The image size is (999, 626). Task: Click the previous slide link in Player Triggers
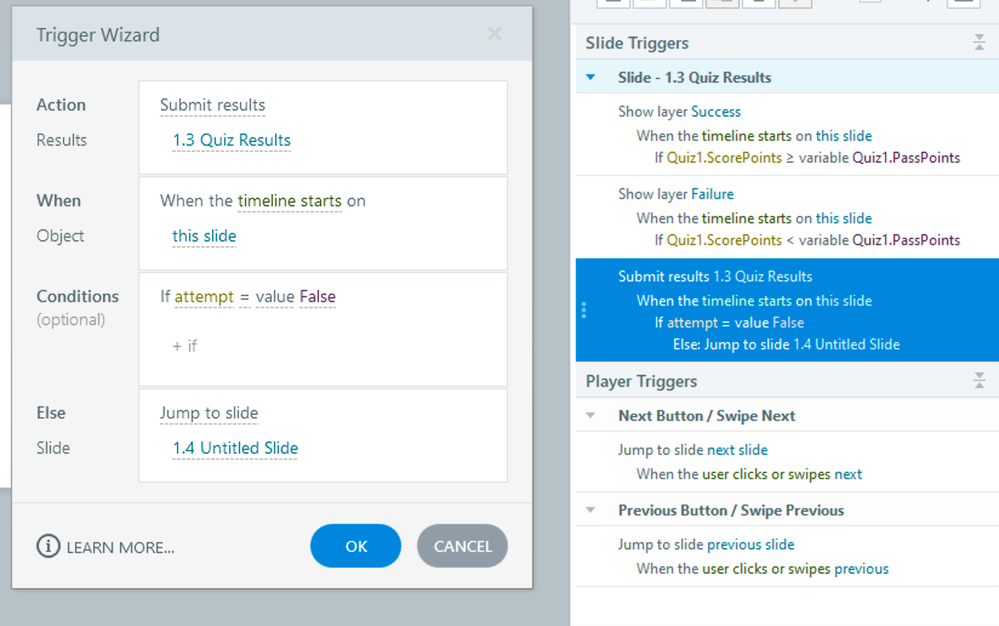[751, 544]
